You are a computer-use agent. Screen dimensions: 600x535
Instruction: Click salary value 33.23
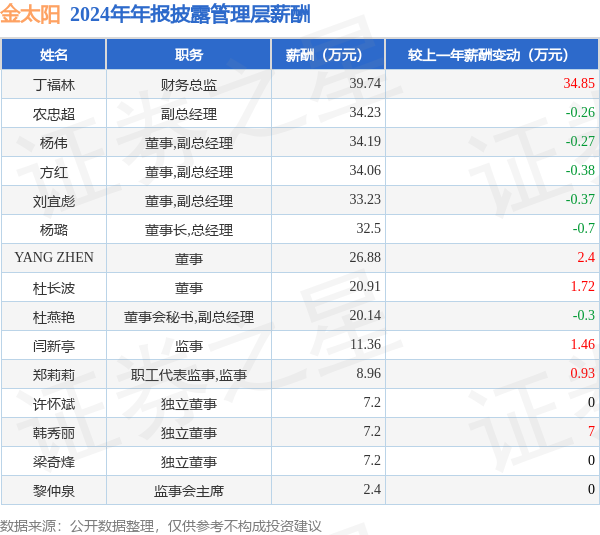point(365,199)
